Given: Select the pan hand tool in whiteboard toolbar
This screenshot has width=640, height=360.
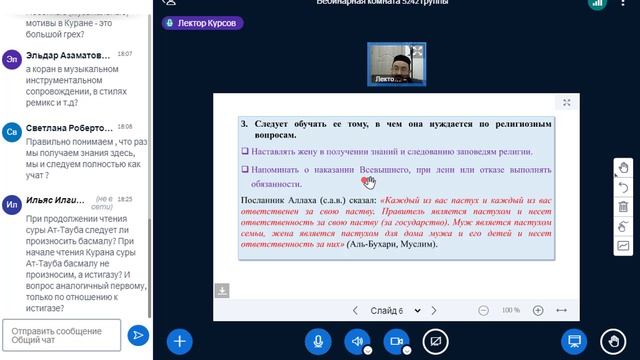Looking at the screenshot, I should coord(623,167).
